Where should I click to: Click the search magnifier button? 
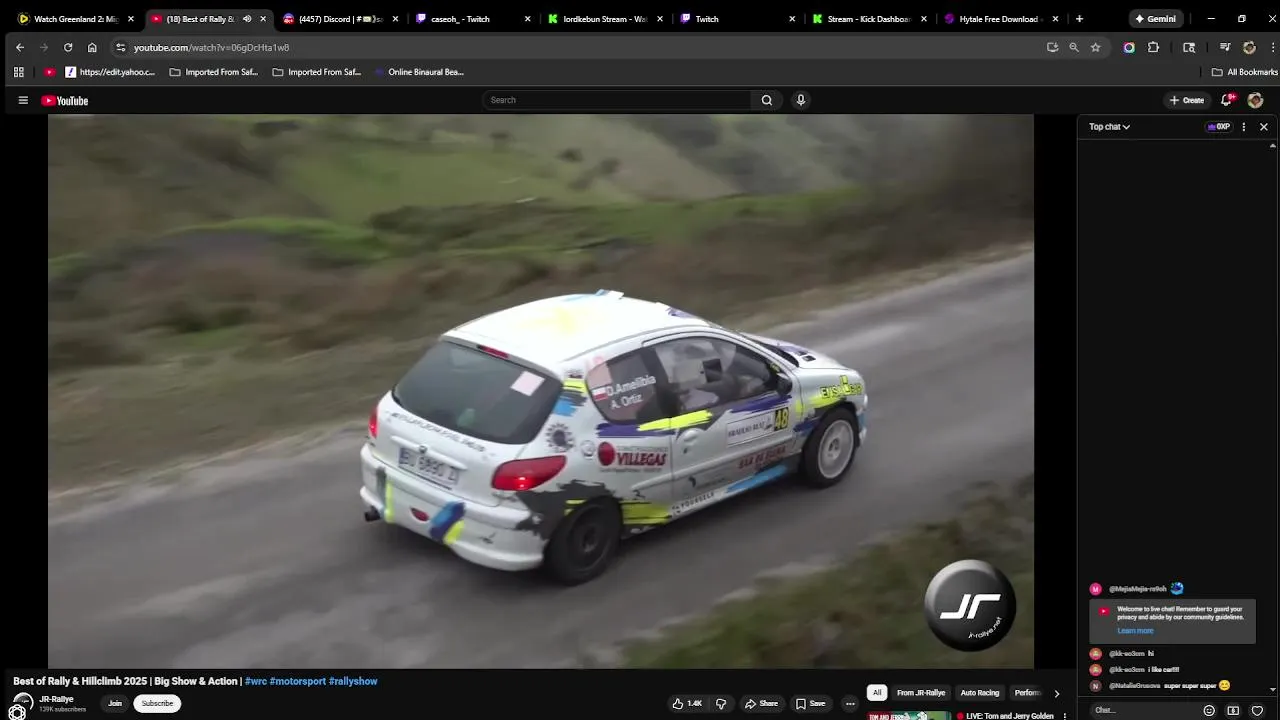tap(767, 100)
